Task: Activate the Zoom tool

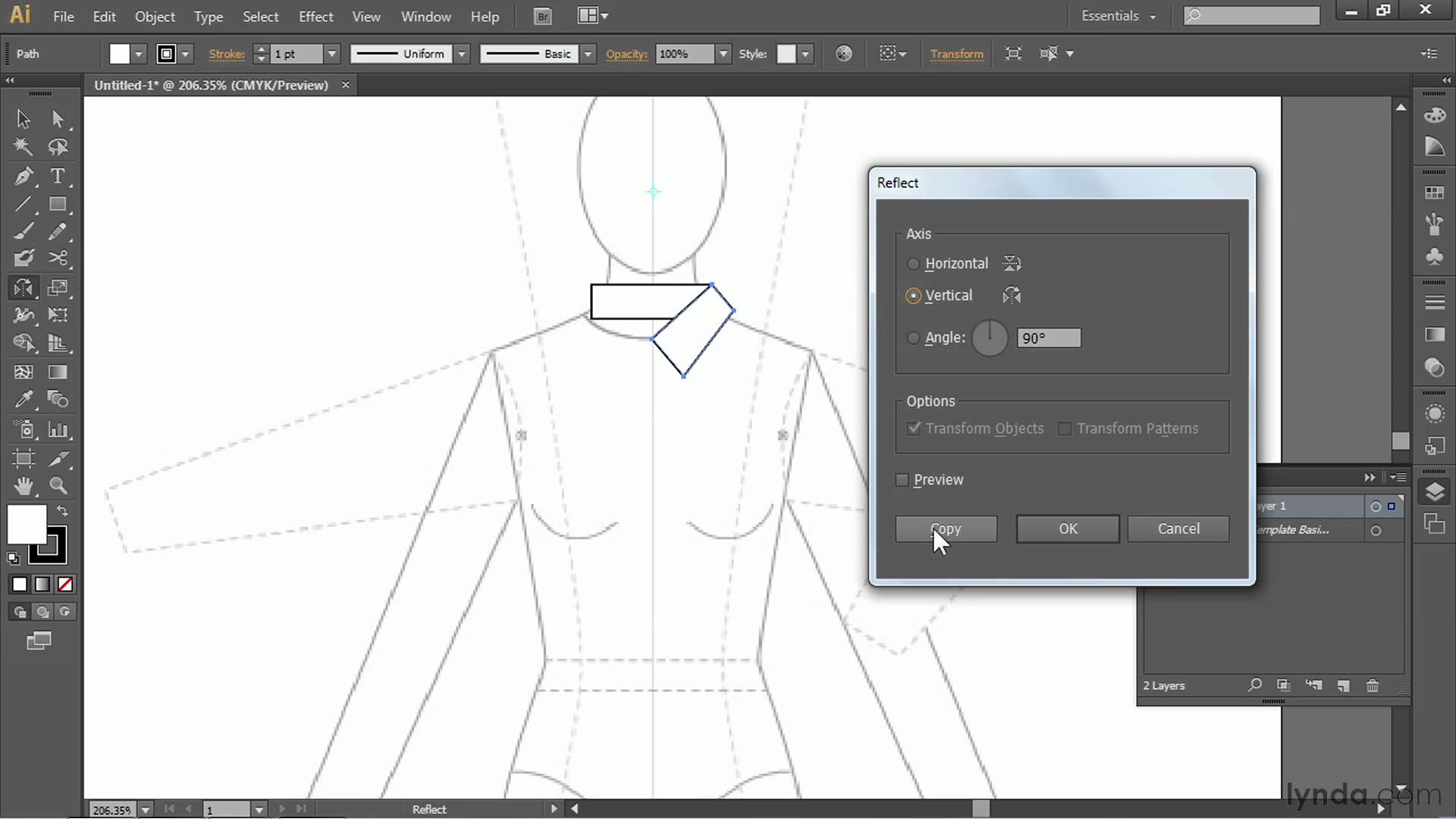Action: click(58, 485)
